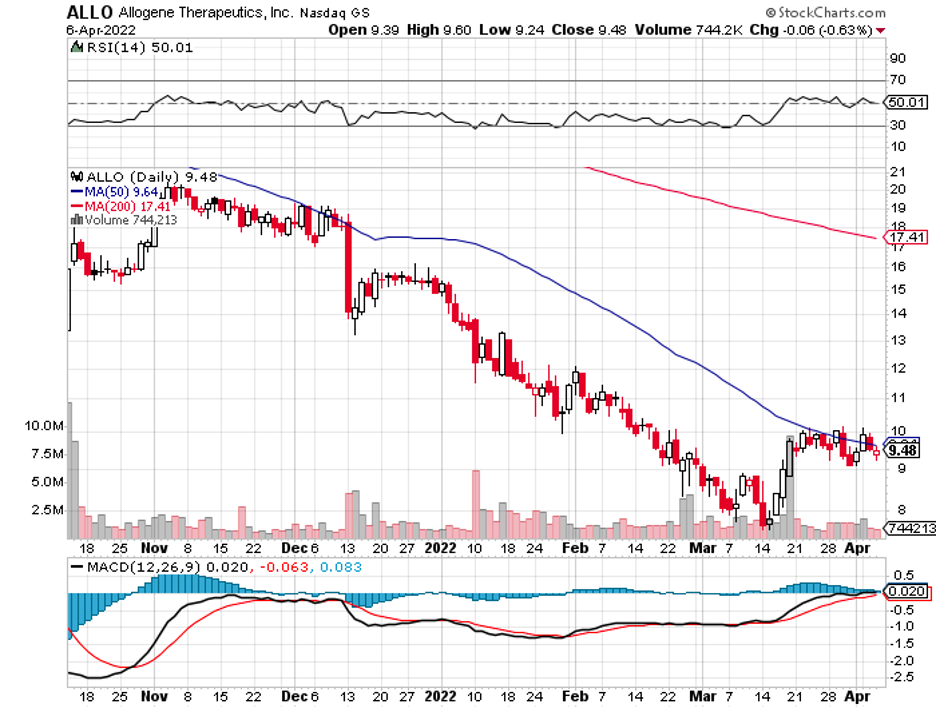Viewport: 936px width, 708px height.
Task: Click the 10.0M volume scale label
Action: click(44, 426)
